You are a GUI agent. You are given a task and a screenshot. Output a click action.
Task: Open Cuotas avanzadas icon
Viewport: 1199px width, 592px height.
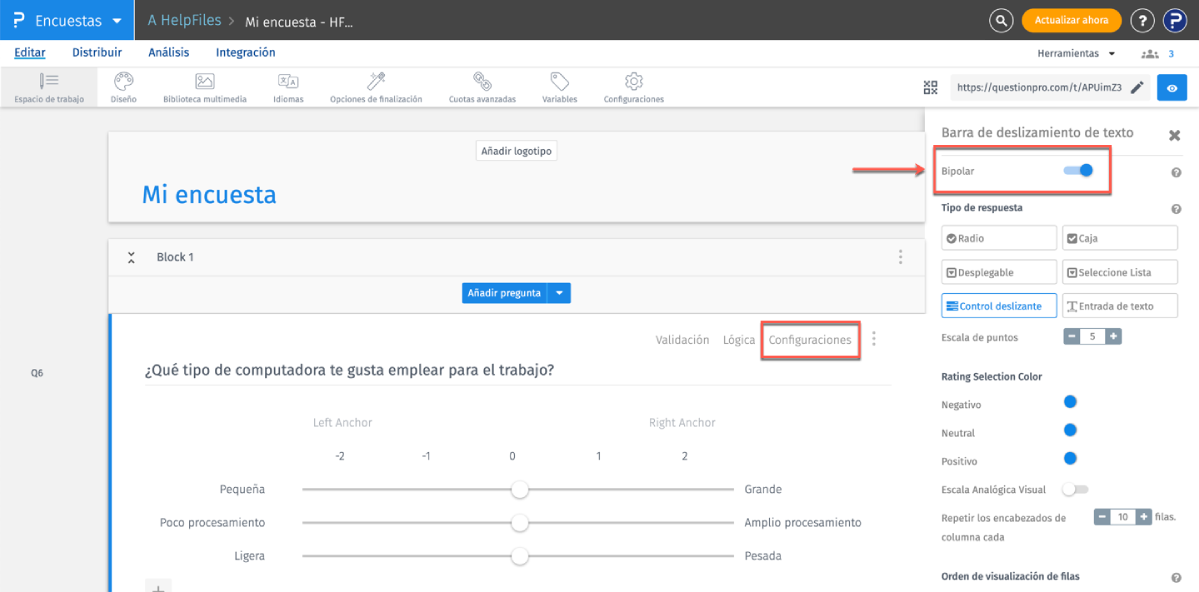pyautogui.click(x=482, y=81)
